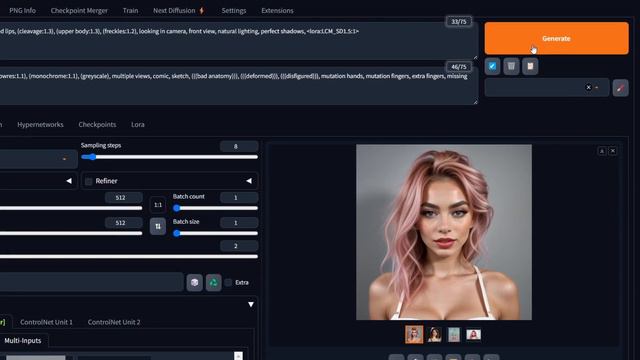Go to the Settings tab

[234, 11]
